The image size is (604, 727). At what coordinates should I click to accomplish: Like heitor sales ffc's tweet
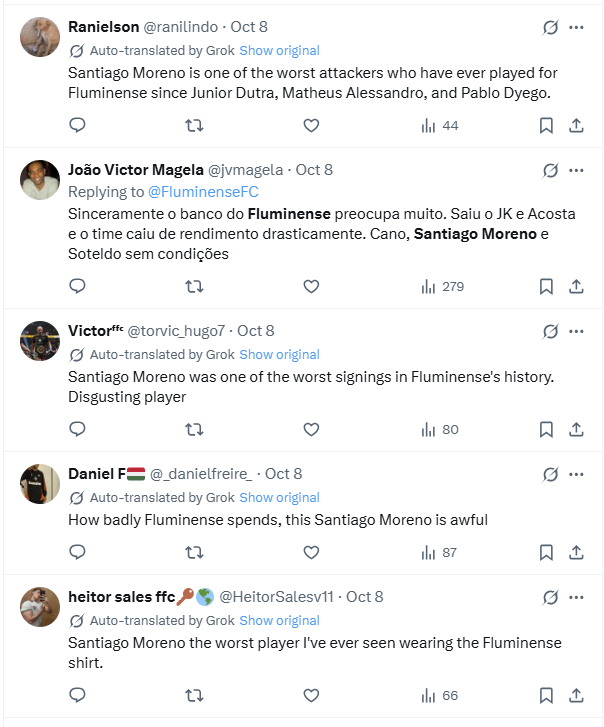[311, 695]
